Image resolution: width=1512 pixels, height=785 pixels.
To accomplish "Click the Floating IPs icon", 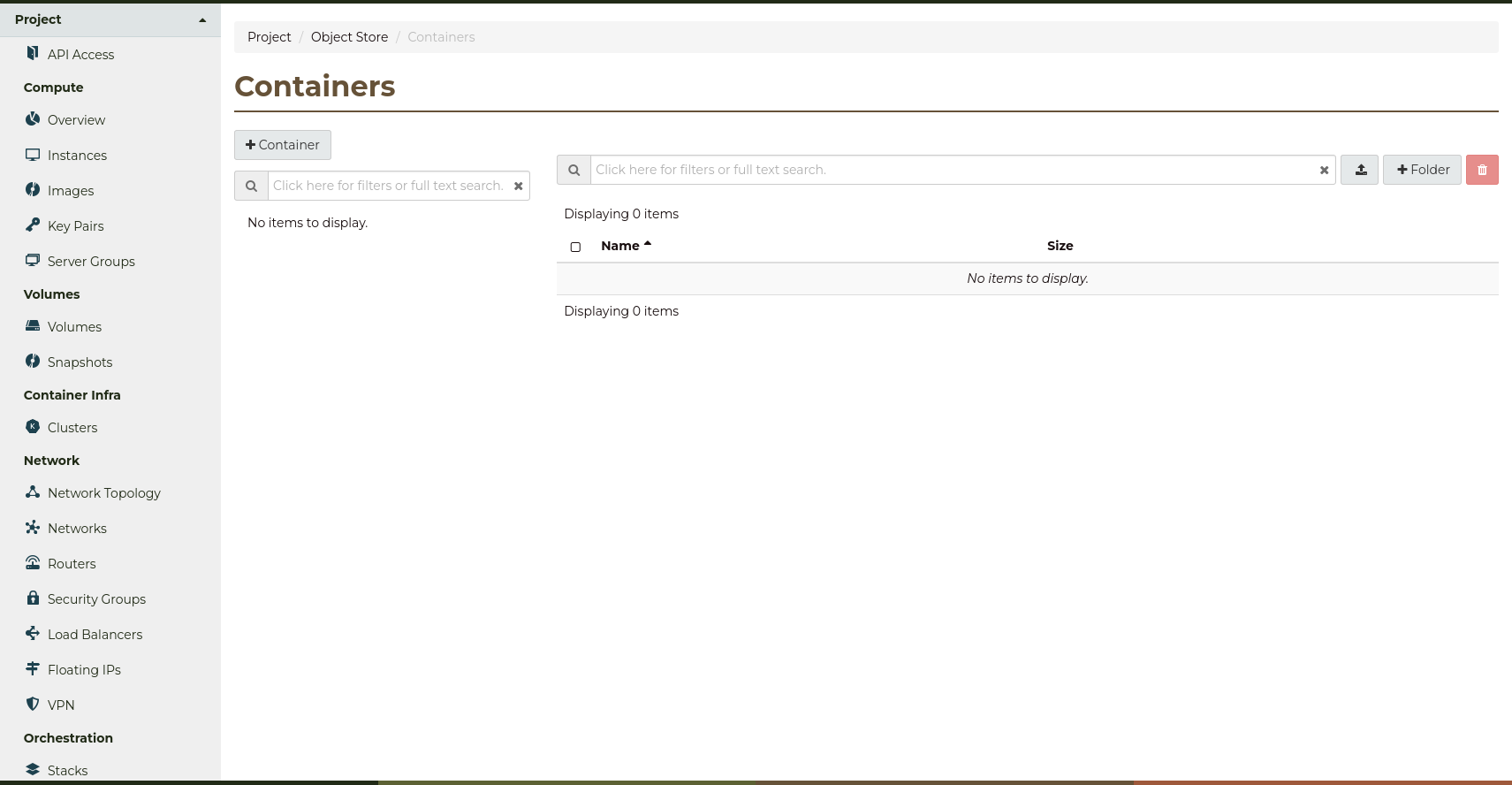I will pos(33,668).
